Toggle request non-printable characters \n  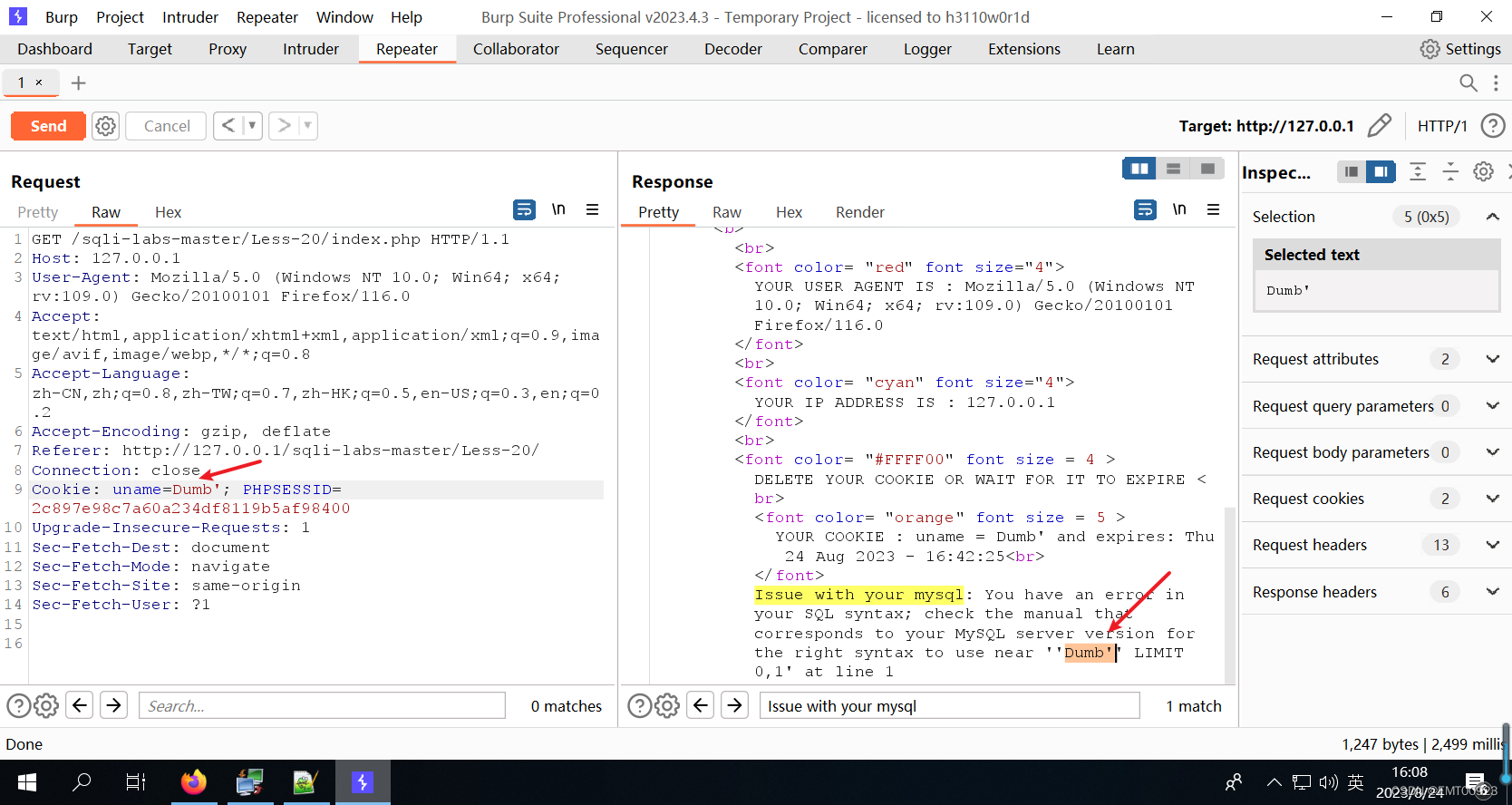[x=558, y=209]
